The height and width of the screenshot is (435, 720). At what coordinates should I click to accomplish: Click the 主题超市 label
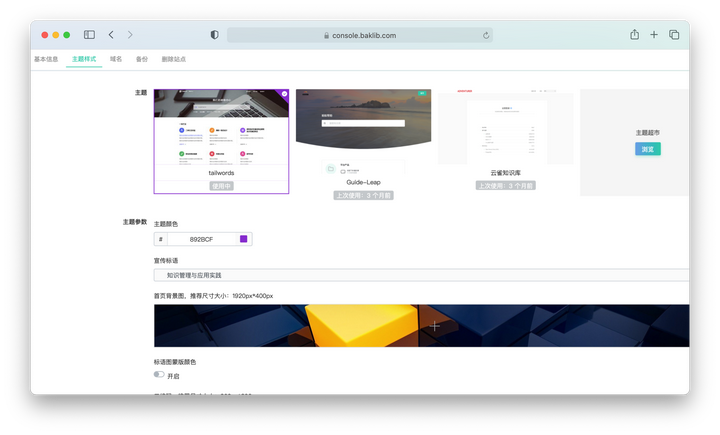coord(647,132)
